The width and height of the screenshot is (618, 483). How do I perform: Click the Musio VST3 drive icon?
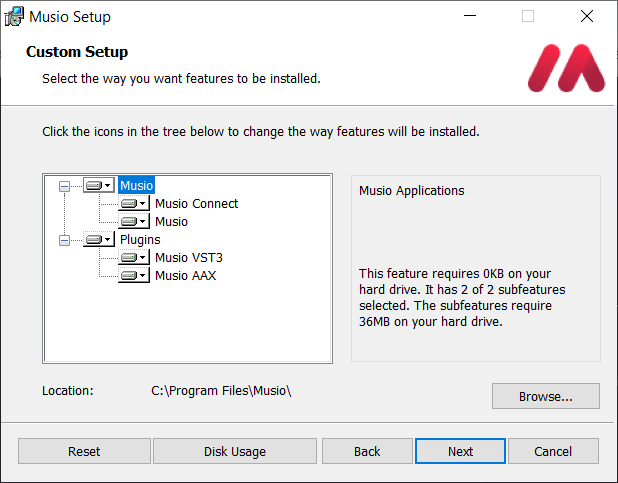pos(134,257)
